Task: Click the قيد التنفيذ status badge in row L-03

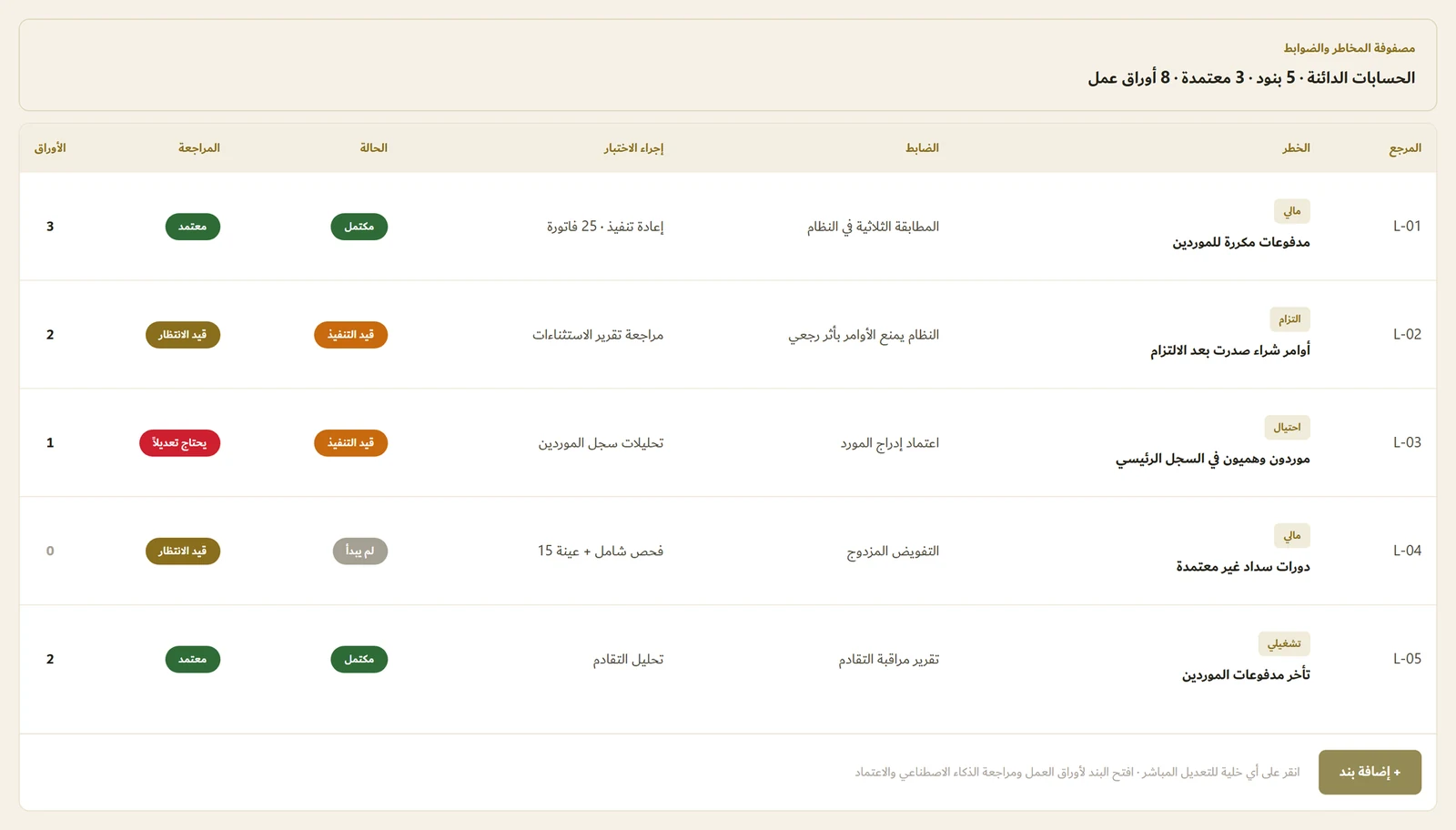Action: pyautogui.click(x=351, y=443)
